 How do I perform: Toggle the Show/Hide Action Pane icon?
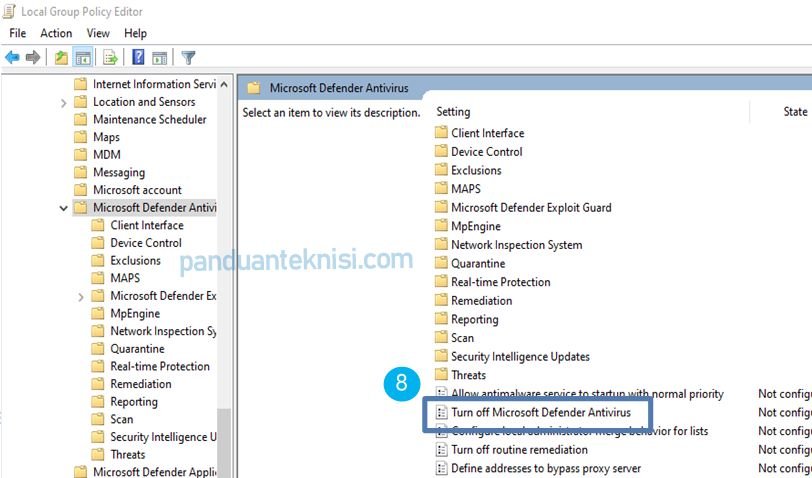point(160,57)
